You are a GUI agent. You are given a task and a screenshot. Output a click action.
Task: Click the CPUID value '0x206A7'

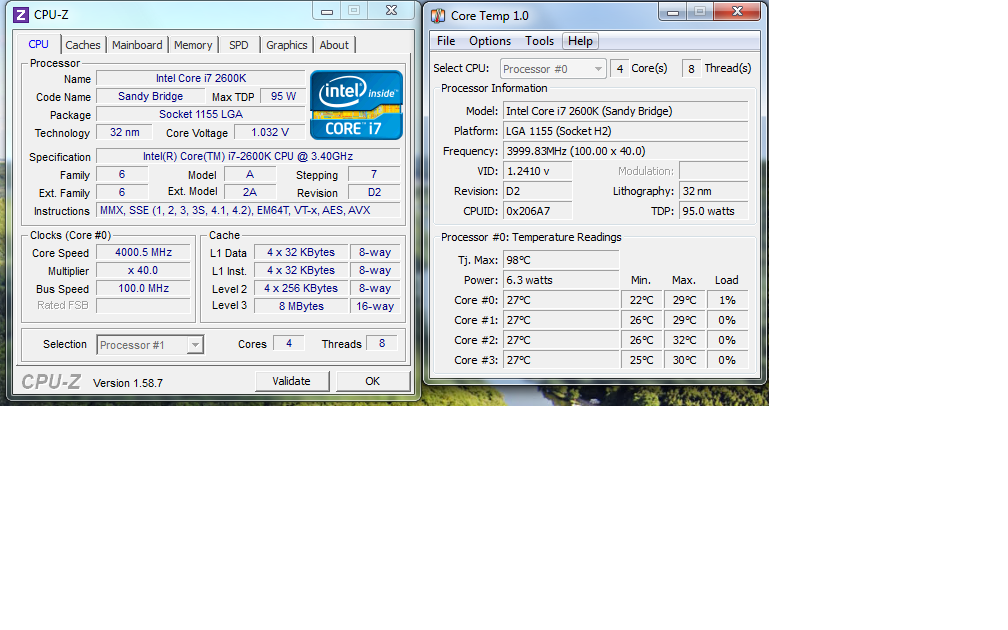click(x=537, y=211)
